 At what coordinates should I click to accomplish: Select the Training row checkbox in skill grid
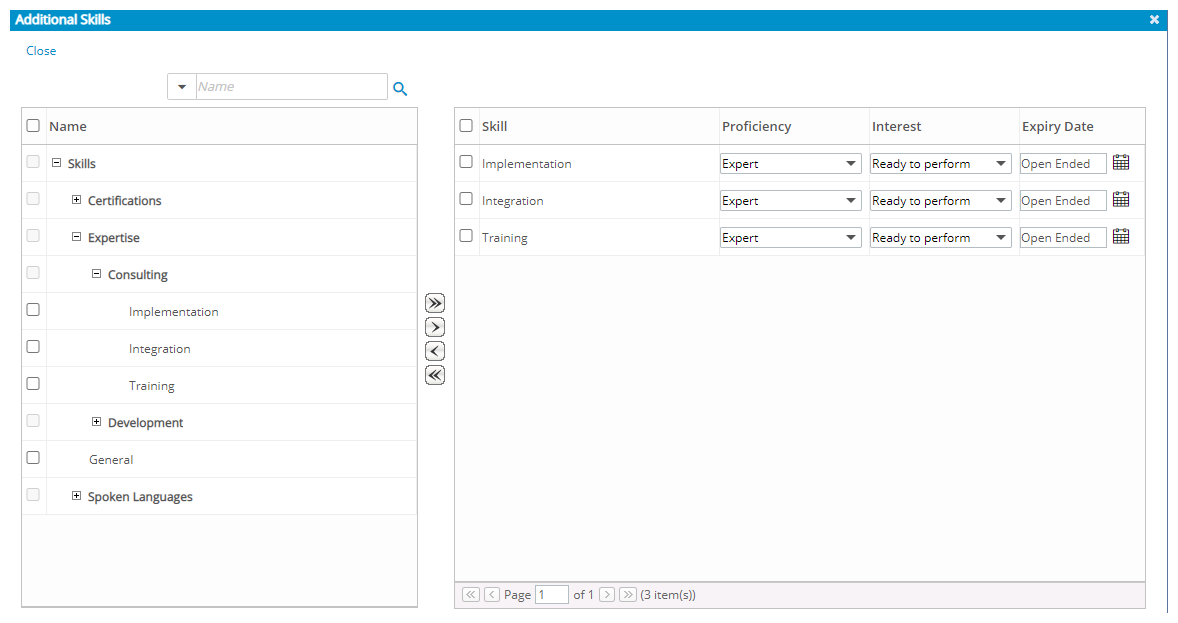point(466,235)
